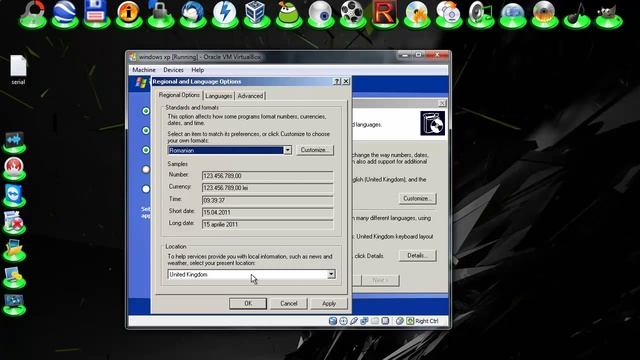This screenshot has height=360, width=640.
Task: Switch to the Advanced tab
Action: tap(250, 96)
